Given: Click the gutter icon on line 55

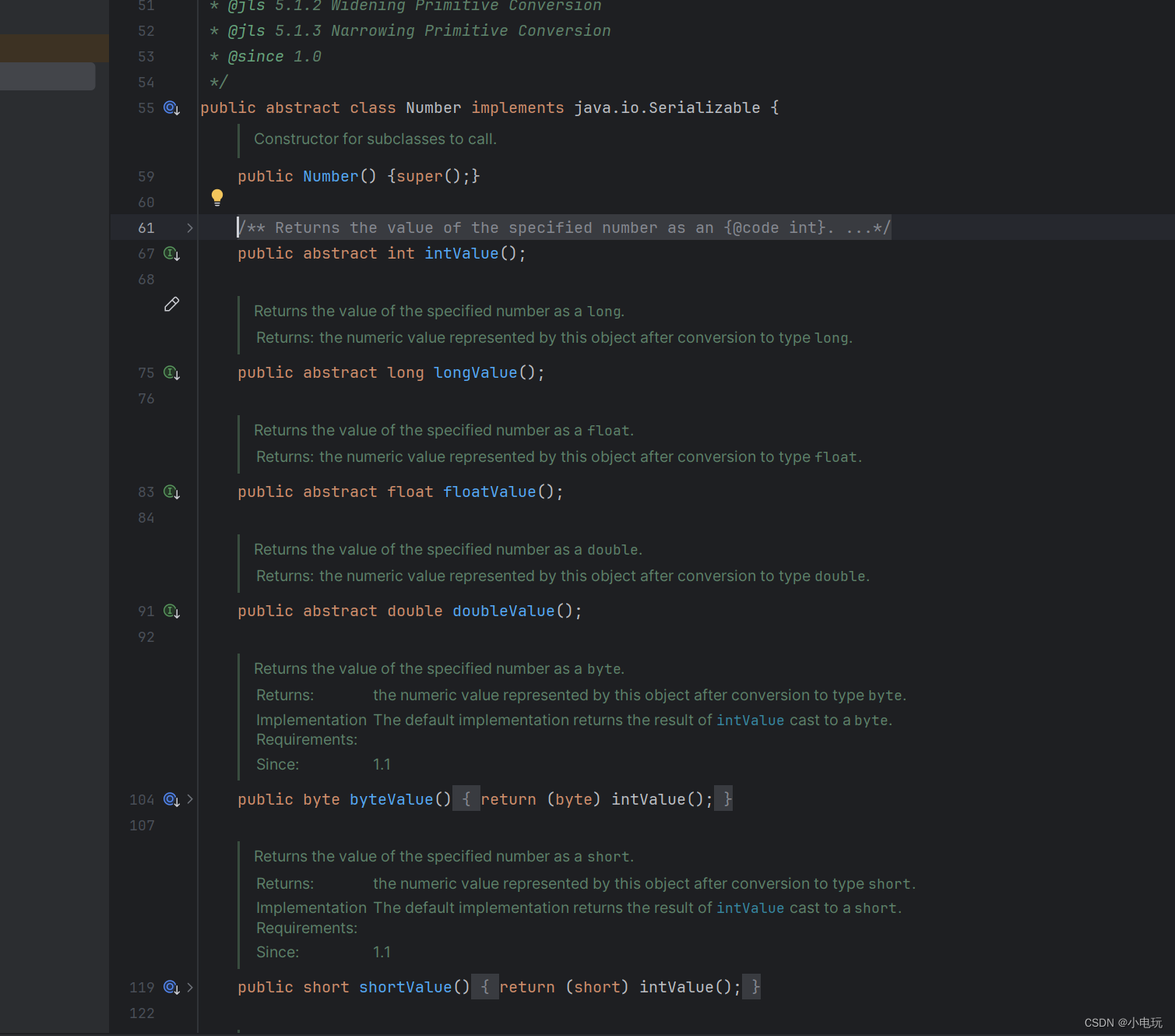Looking at the screenshot, I should point(171,108).
